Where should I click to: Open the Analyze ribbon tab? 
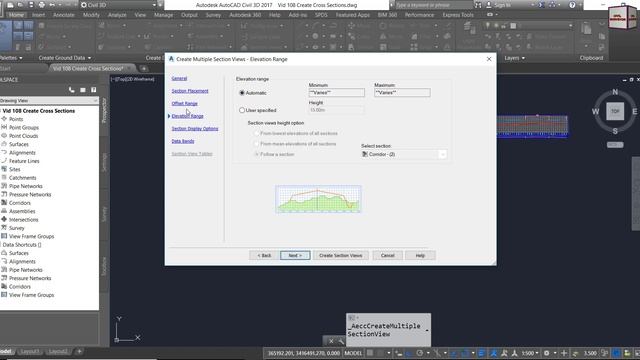click(x=117, y=15)
